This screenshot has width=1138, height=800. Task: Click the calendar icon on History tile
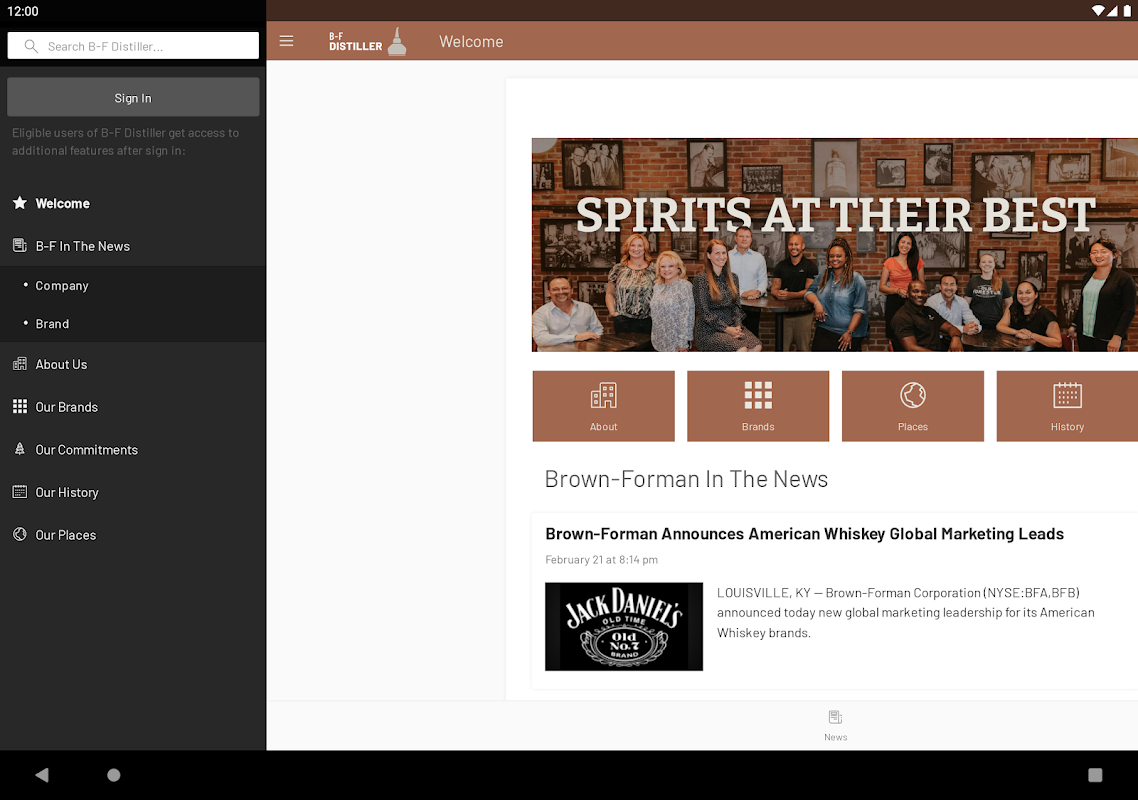tap(1067, 395)
